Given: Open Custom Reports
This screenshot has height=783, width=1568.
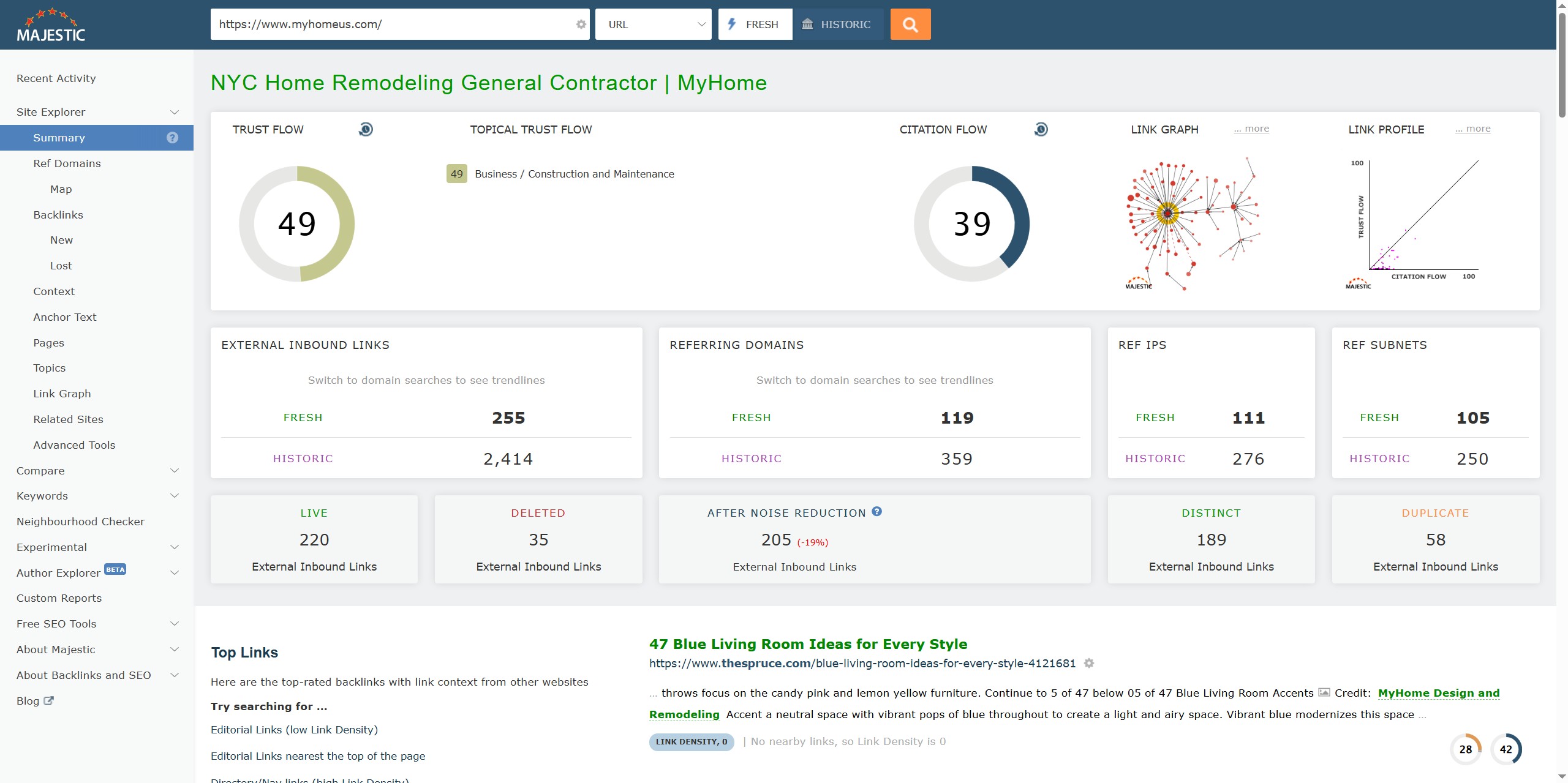Looking at the screenshot, I should 59,598.
